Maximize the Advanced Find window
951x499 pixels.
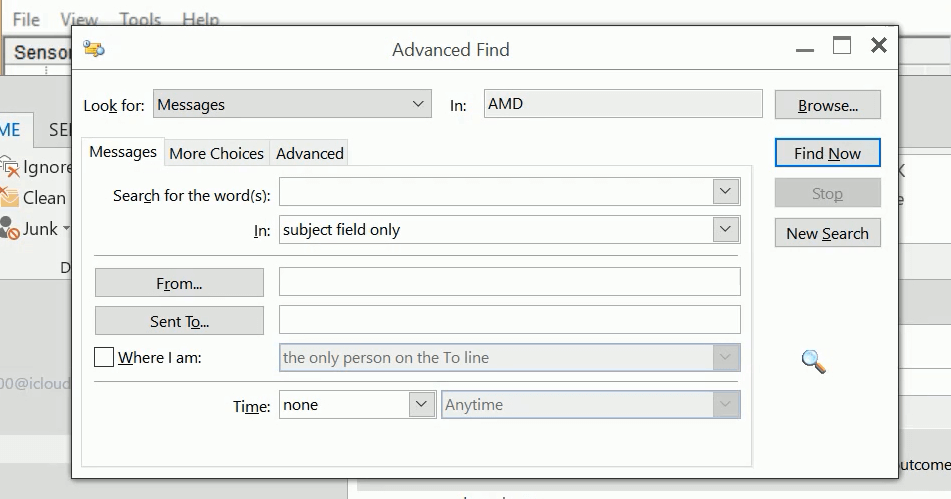tap(842, 46)
